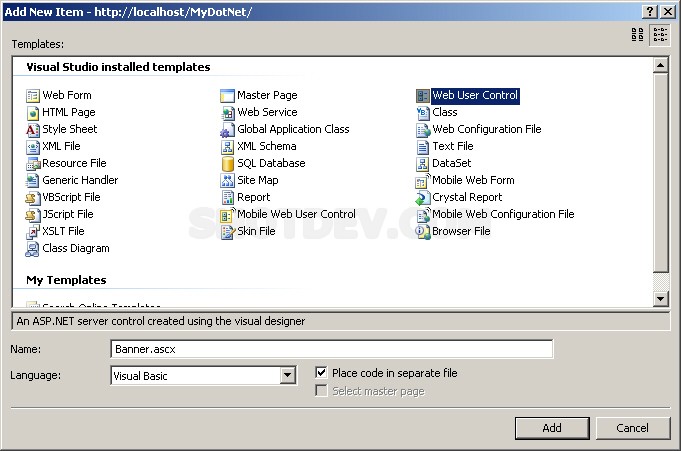Choose the Crystal Report template icon
The height and width of the screenshot is (451, 681).
pyautogui.click(x=423, y=198)
